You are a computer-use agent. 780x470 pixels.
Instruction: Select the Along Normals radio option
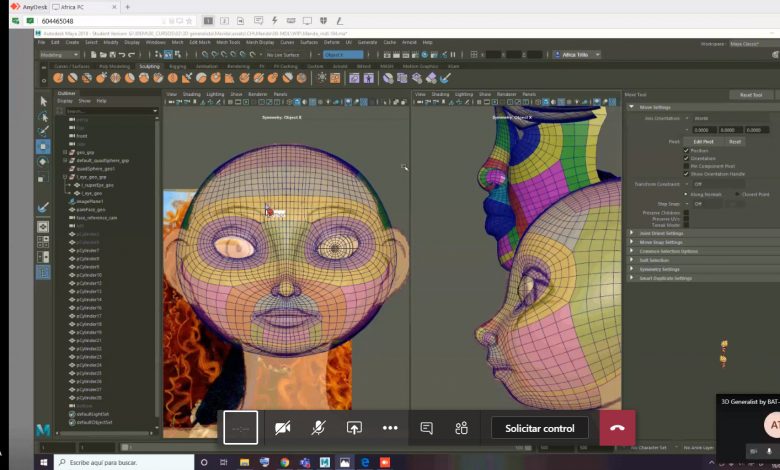(686, 194)
